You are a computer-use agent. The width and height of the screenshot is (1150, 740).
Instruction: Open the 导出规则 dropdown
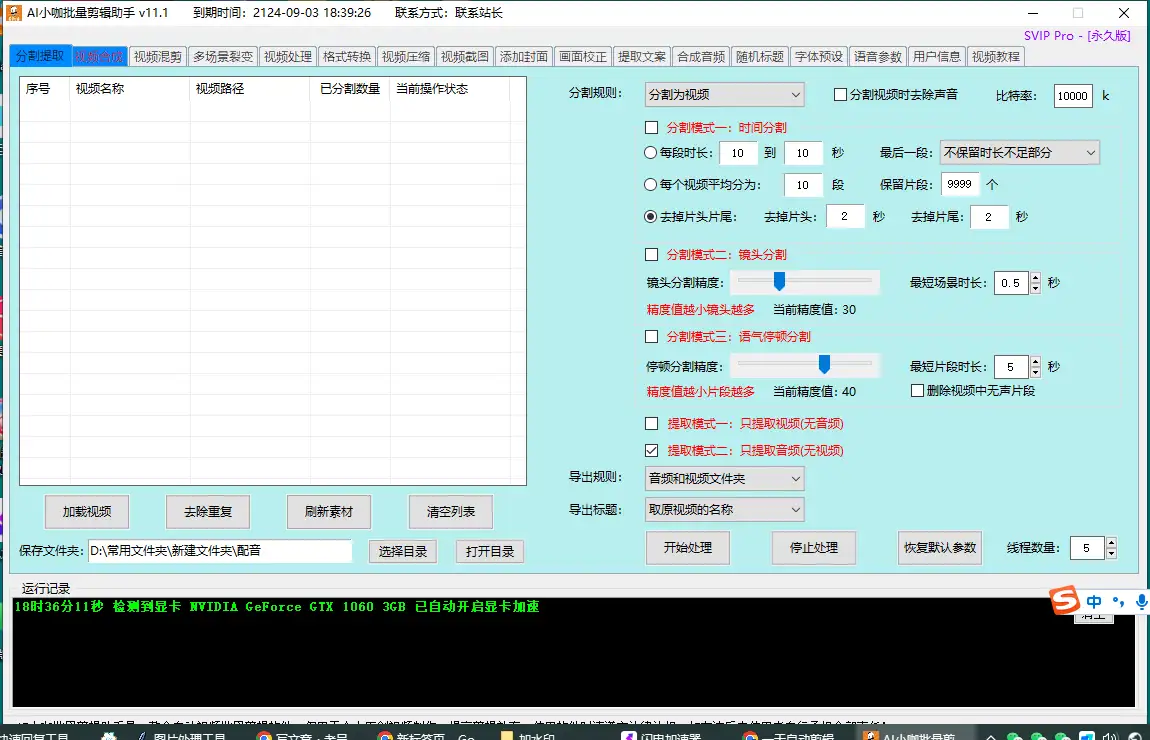click(724, 479)
